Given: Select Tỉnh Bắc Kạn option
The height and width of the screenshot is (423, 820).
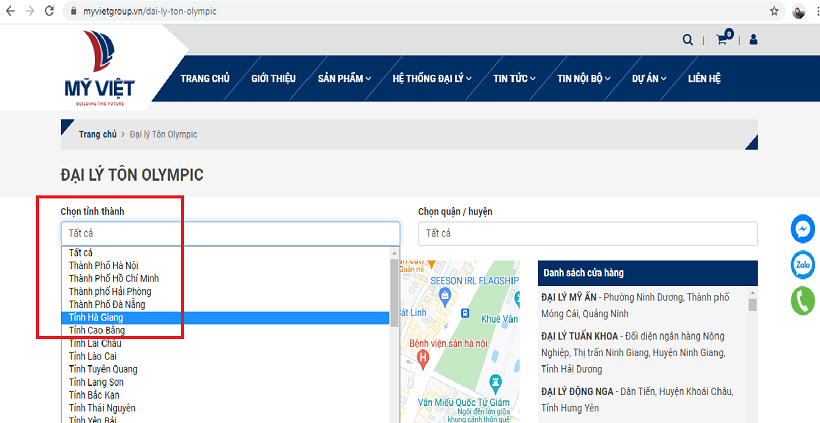Looking at the screenshot, I should (x=226, y=395).
